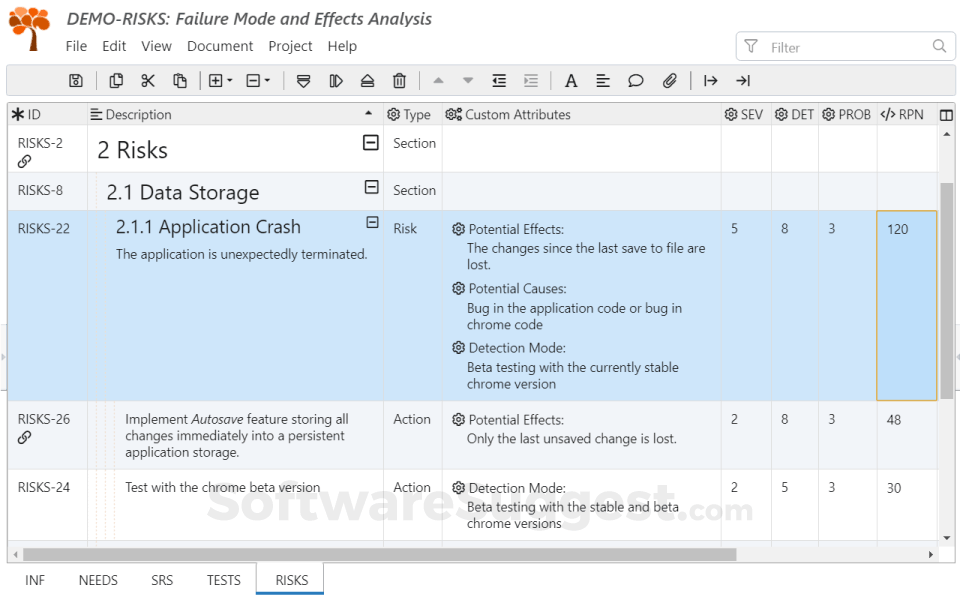This screenshot has width=960, height=600.
Task: Click the Filter input field
Action: pos(845,47)
